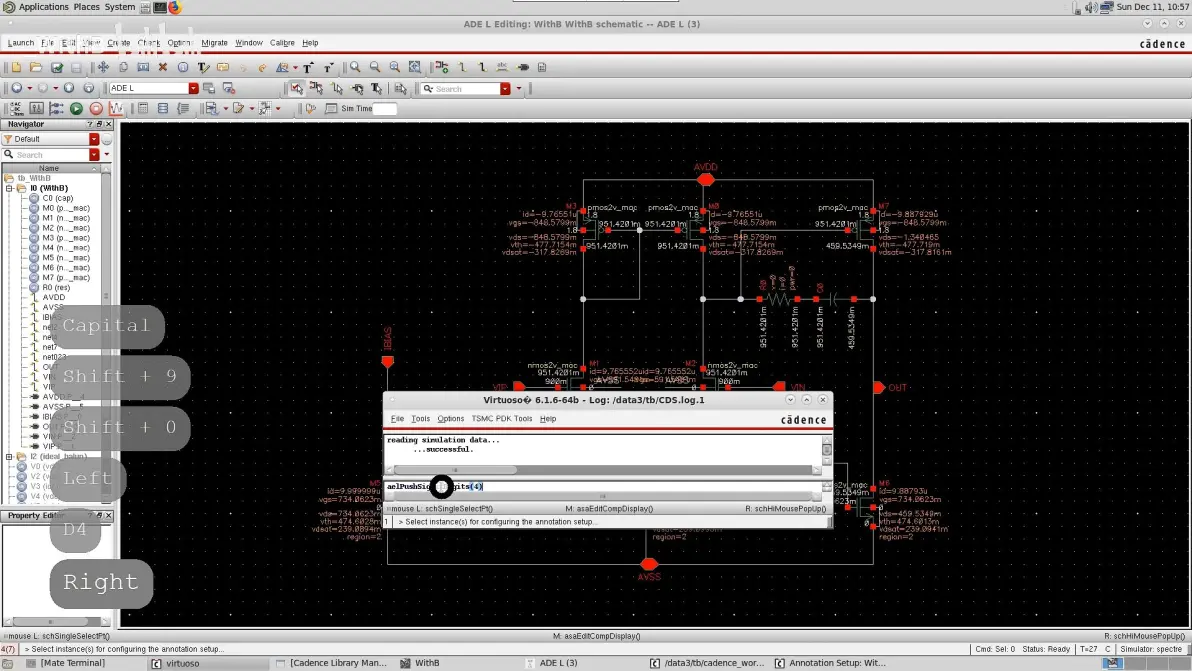Click the OUT pin on the schematic

(x=880, y=388)
